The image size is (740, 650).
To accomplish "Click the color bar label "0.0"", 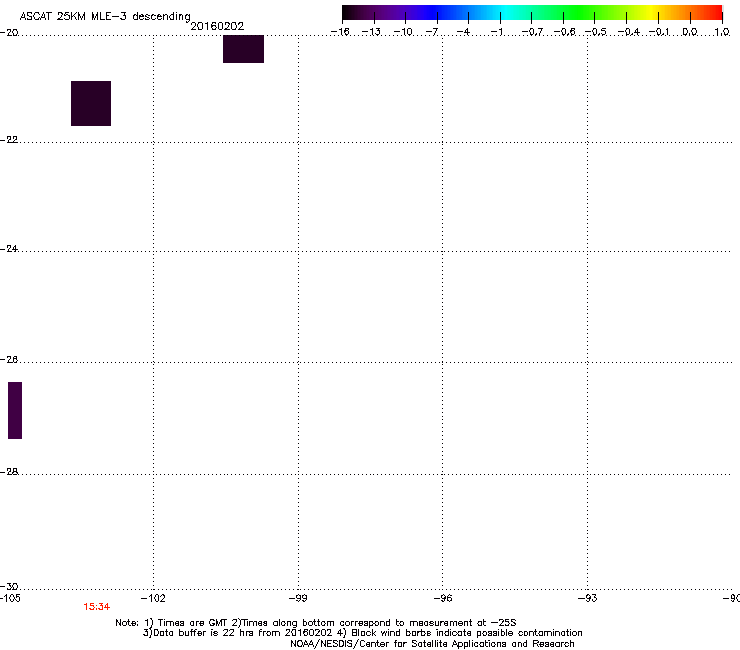I will [x=690, y=32].
